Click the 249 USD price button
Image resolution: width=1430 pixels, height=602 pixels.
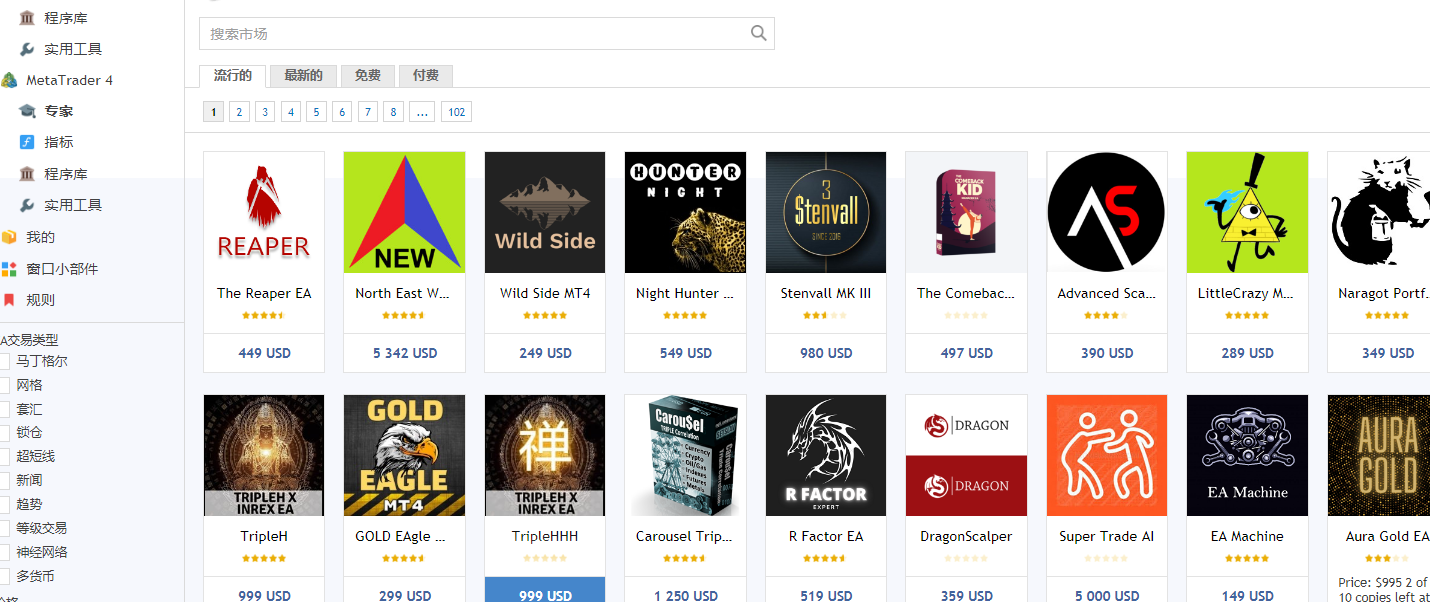[x=545, y=353]
